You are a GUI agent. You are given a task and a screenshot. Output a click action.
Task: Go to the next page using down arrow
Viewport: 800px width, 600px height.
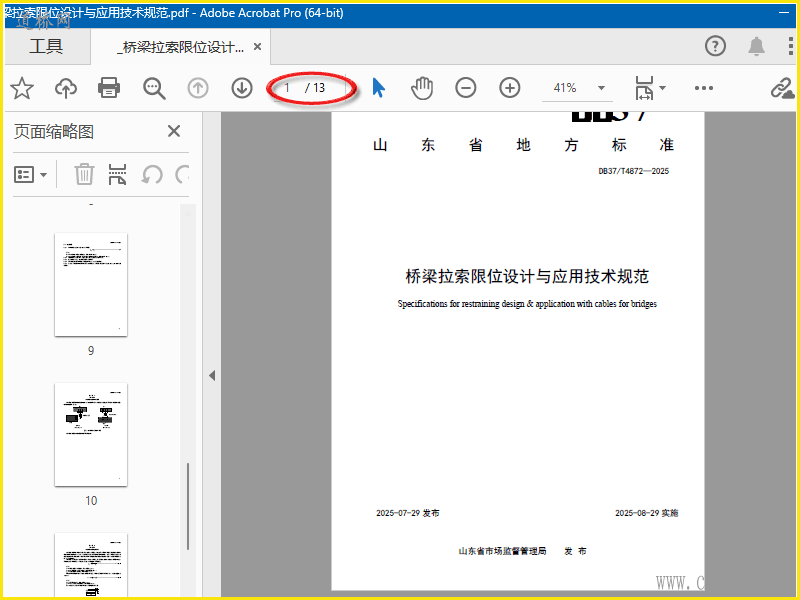click(x=242, y=88)
